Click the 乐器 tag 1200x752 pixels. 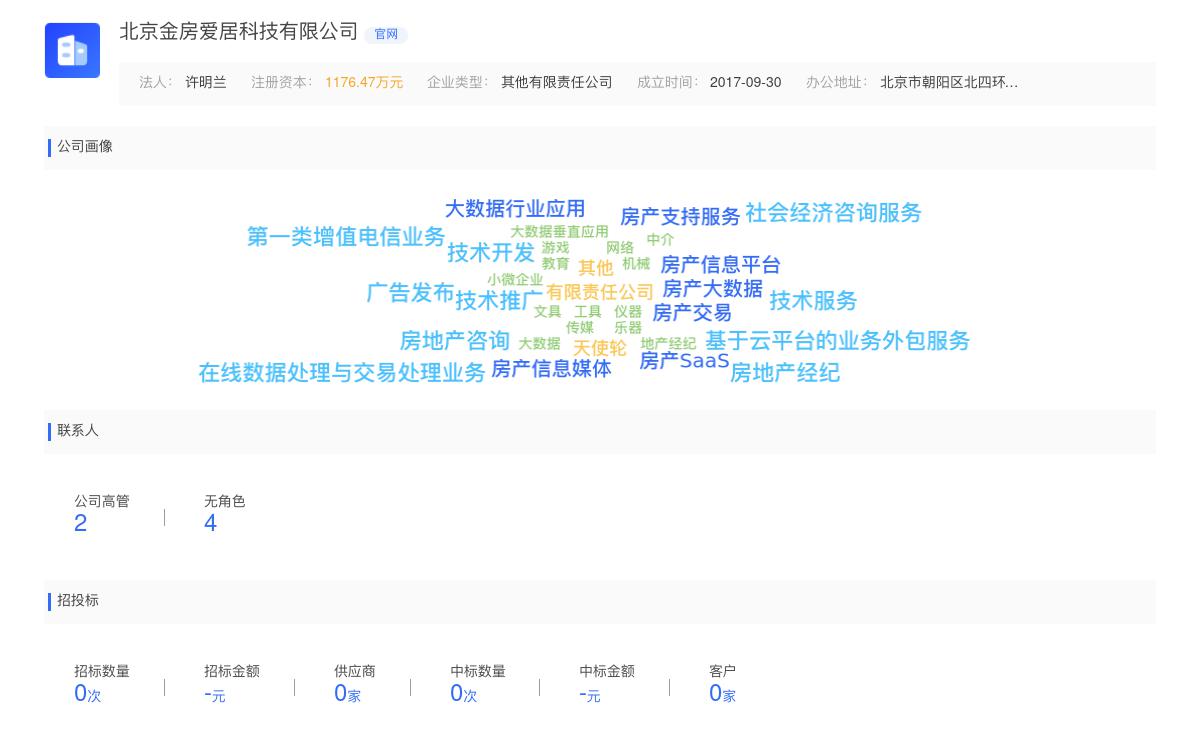(x=628, y=328)
